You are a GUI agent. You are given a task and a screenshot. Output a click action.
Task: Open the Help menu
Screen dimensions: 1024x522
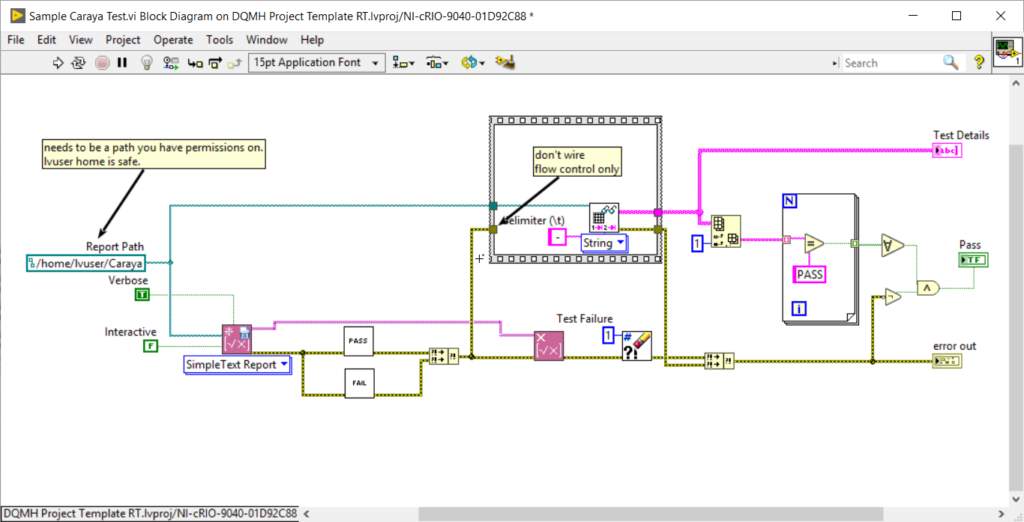click(312, 40)
